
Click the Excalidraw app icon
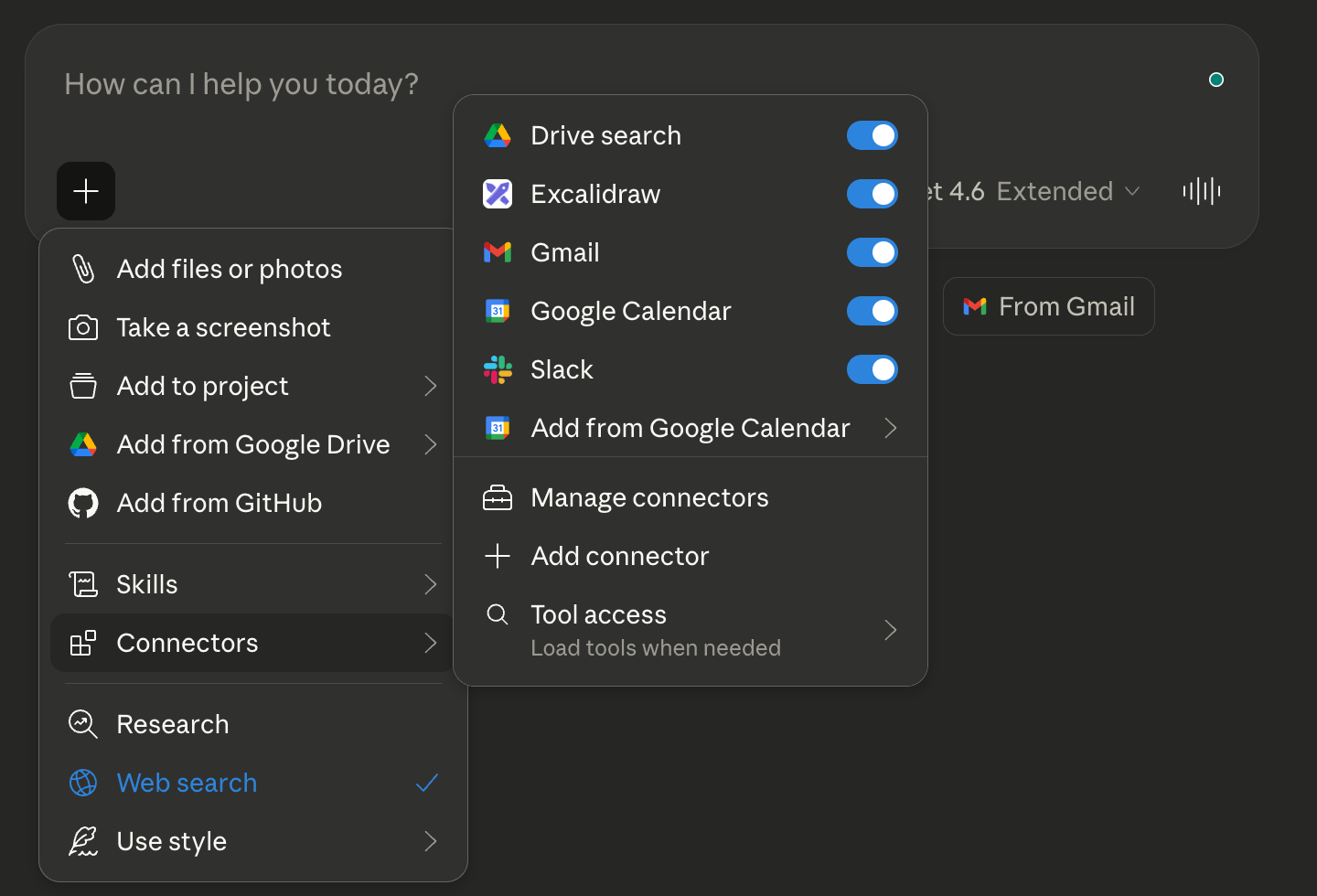coord(498,194)
